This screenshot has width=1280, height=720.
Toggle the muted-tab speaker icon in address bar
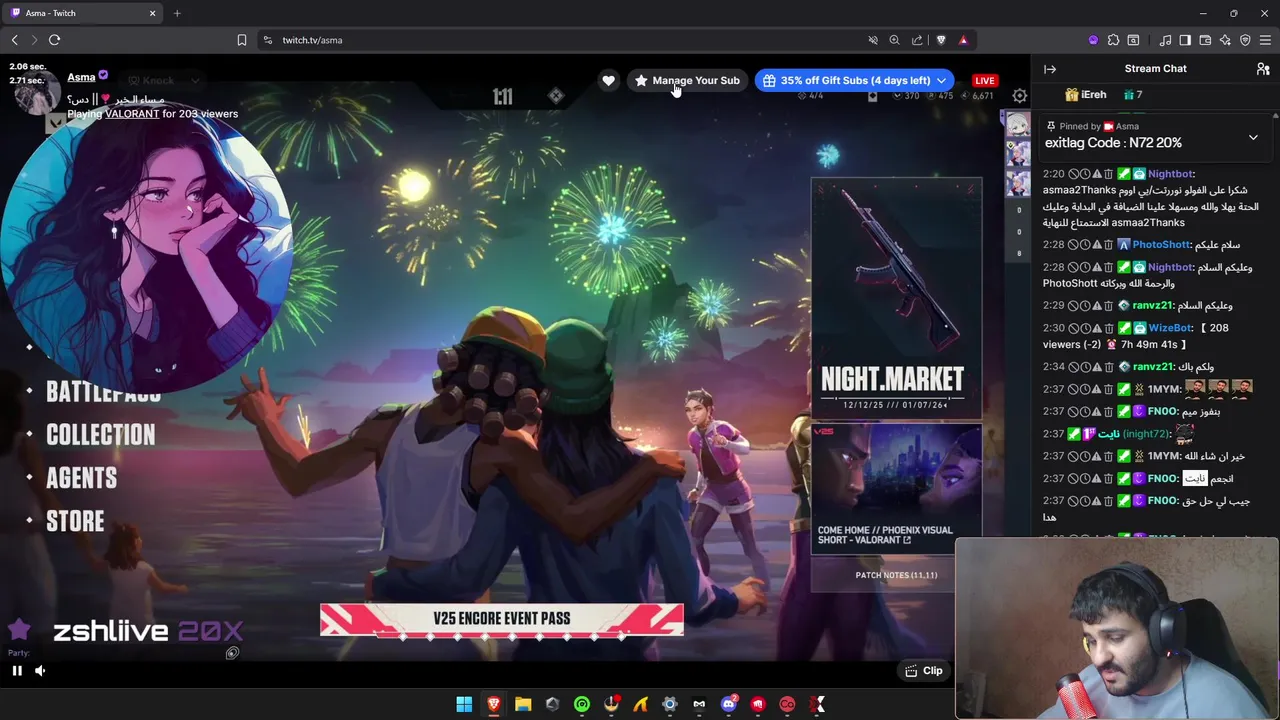coord(872,40)
